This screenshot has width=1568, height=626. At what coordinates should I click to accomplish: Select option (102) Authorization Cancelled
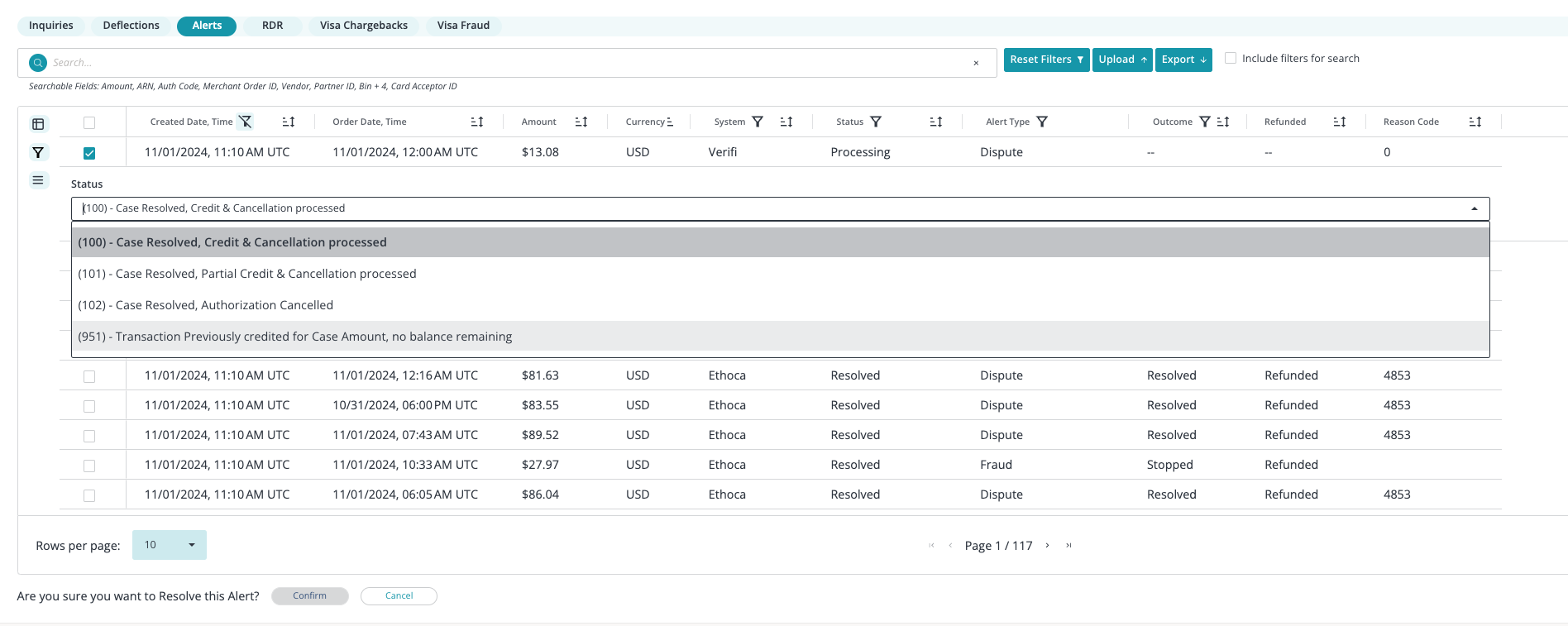click(781, 305)
